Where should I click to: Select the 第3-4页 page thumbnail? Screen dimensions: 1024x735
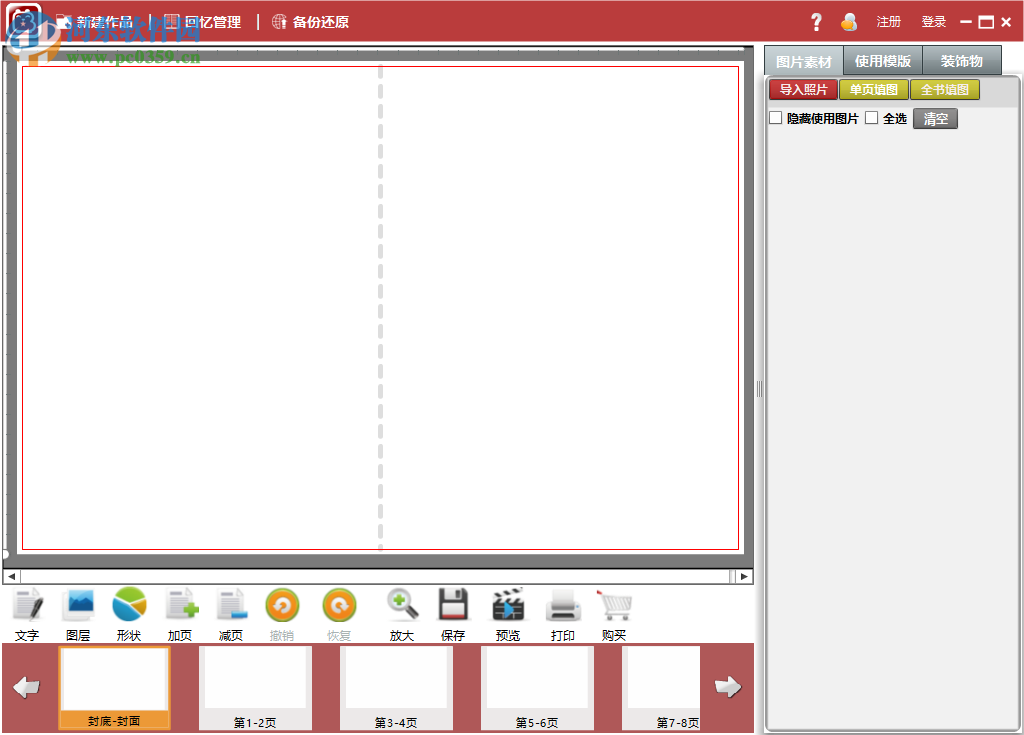coord(396,688)
